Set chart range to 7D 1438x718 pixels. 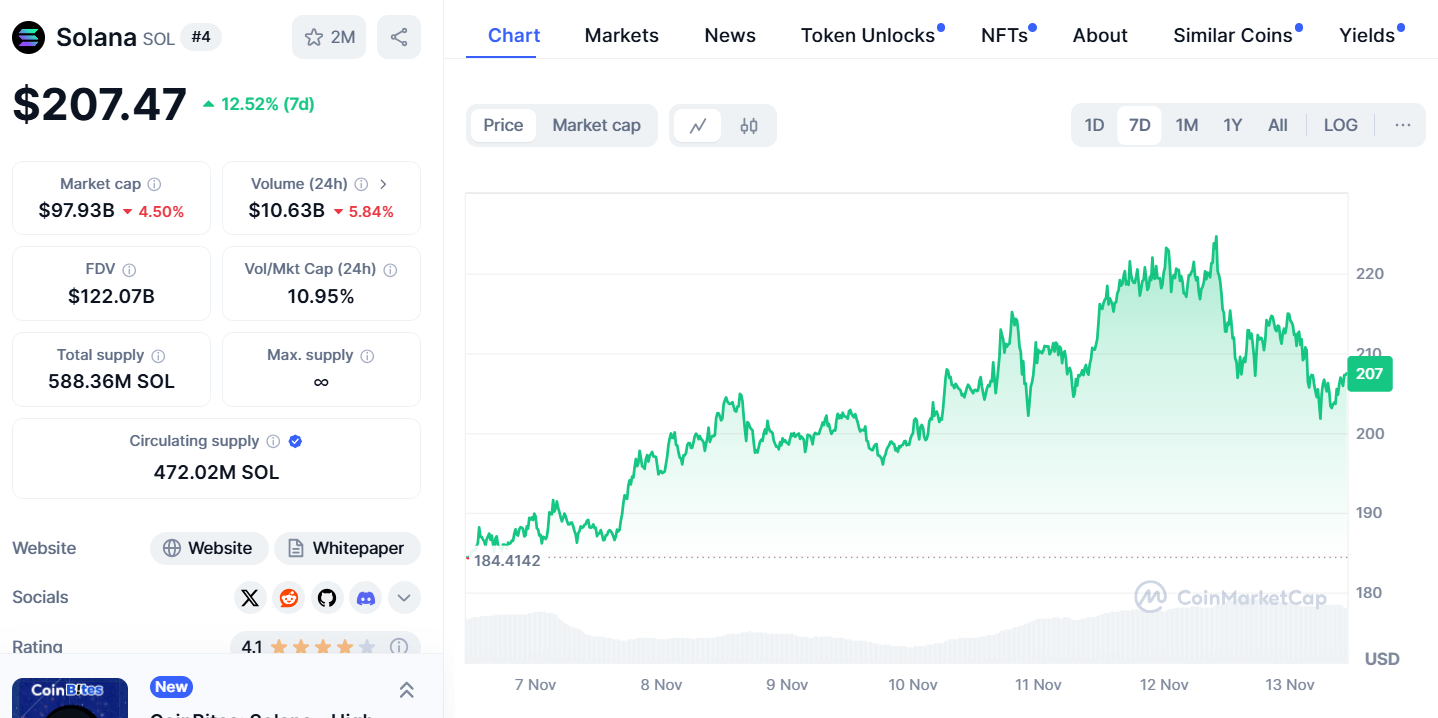(1140, 125)
